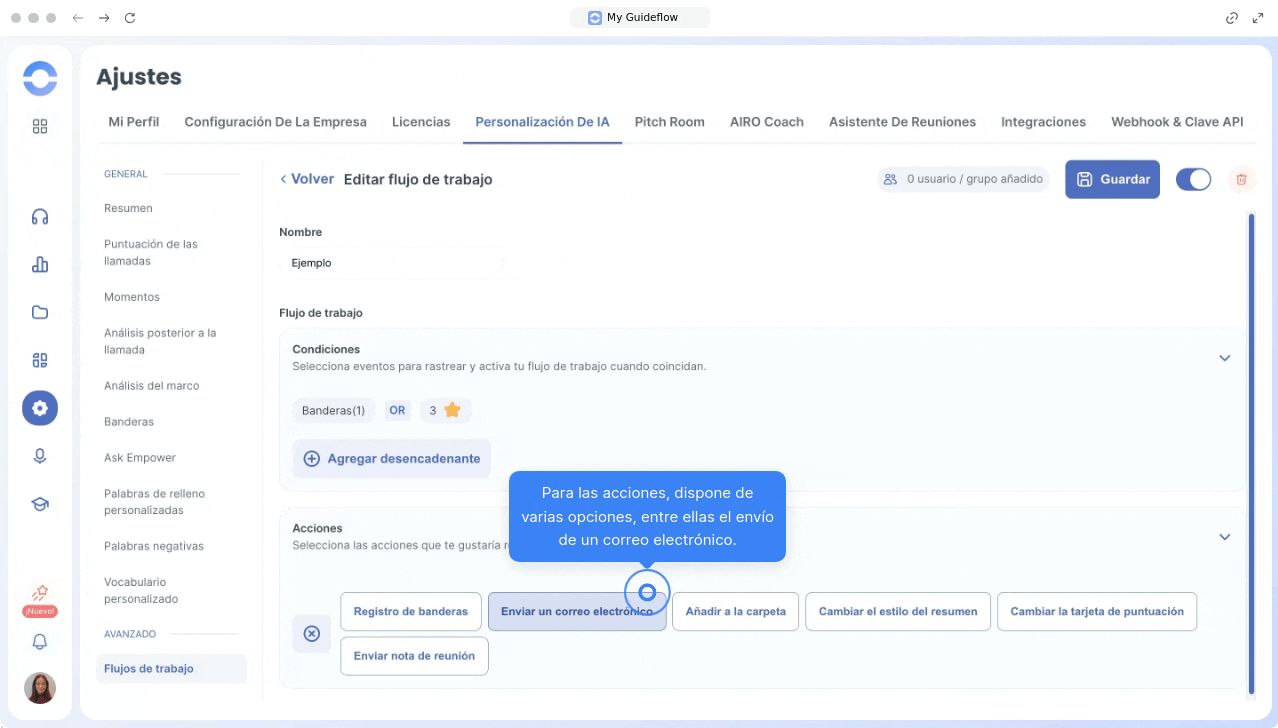Open the bar chart analytics icon
The image size is (1278, 728).
click(40, 265)
